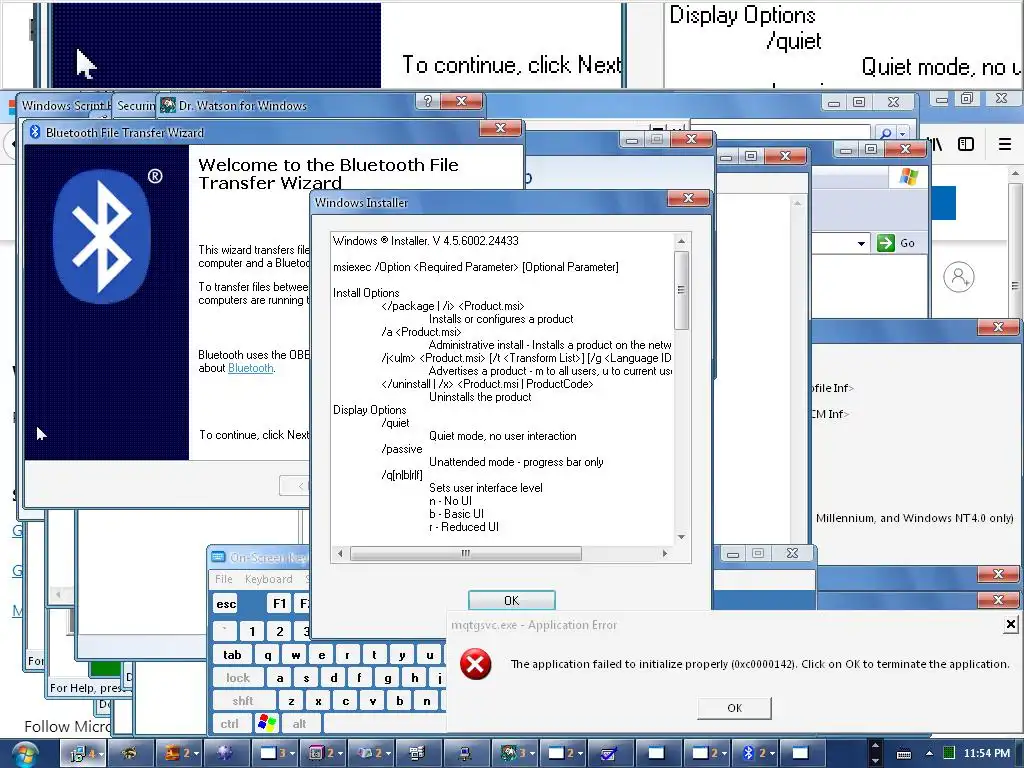Viewport: 1024px width, 768px height.
Task: Click the On-Screen Keyboard space bar
Action: 385,723
